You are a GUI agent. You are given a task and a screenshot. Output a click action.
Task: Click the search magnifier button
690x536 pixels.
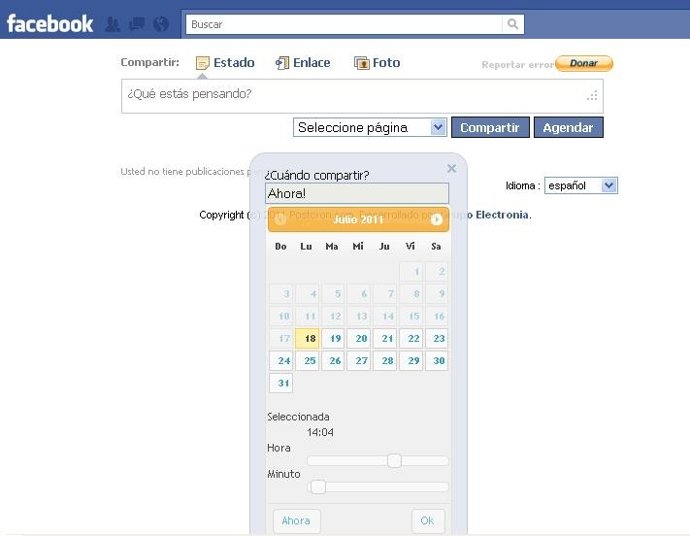tap(513, 24)
